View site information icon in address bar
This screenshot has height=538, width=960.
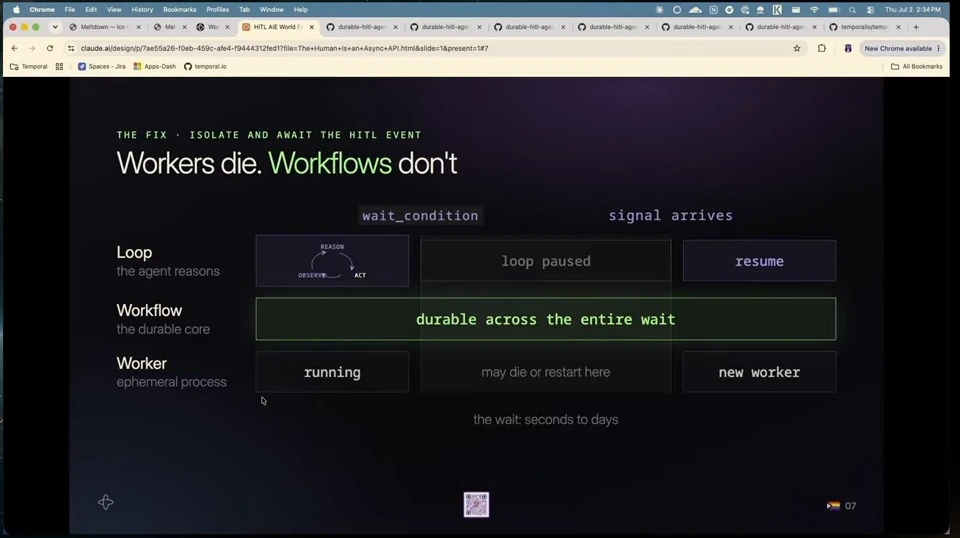[71, 48]
